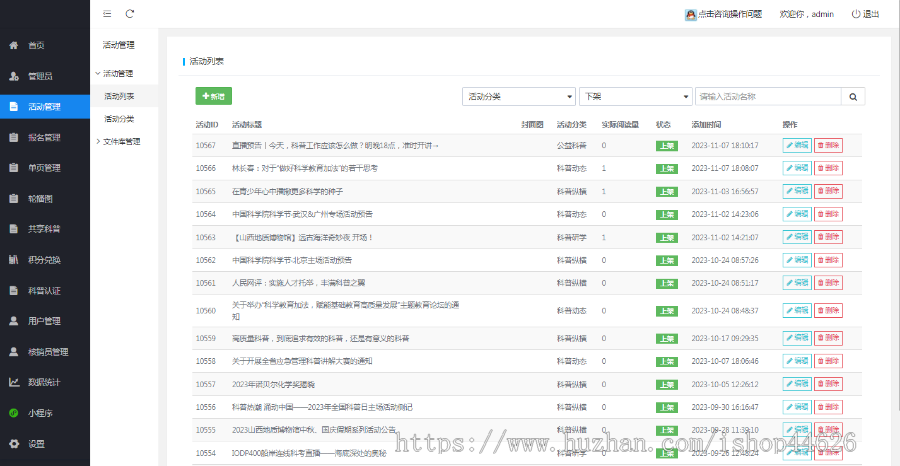Edit activity 10564
The width and height of the screenshot is (900, 466).
click(x=797, y=214)
